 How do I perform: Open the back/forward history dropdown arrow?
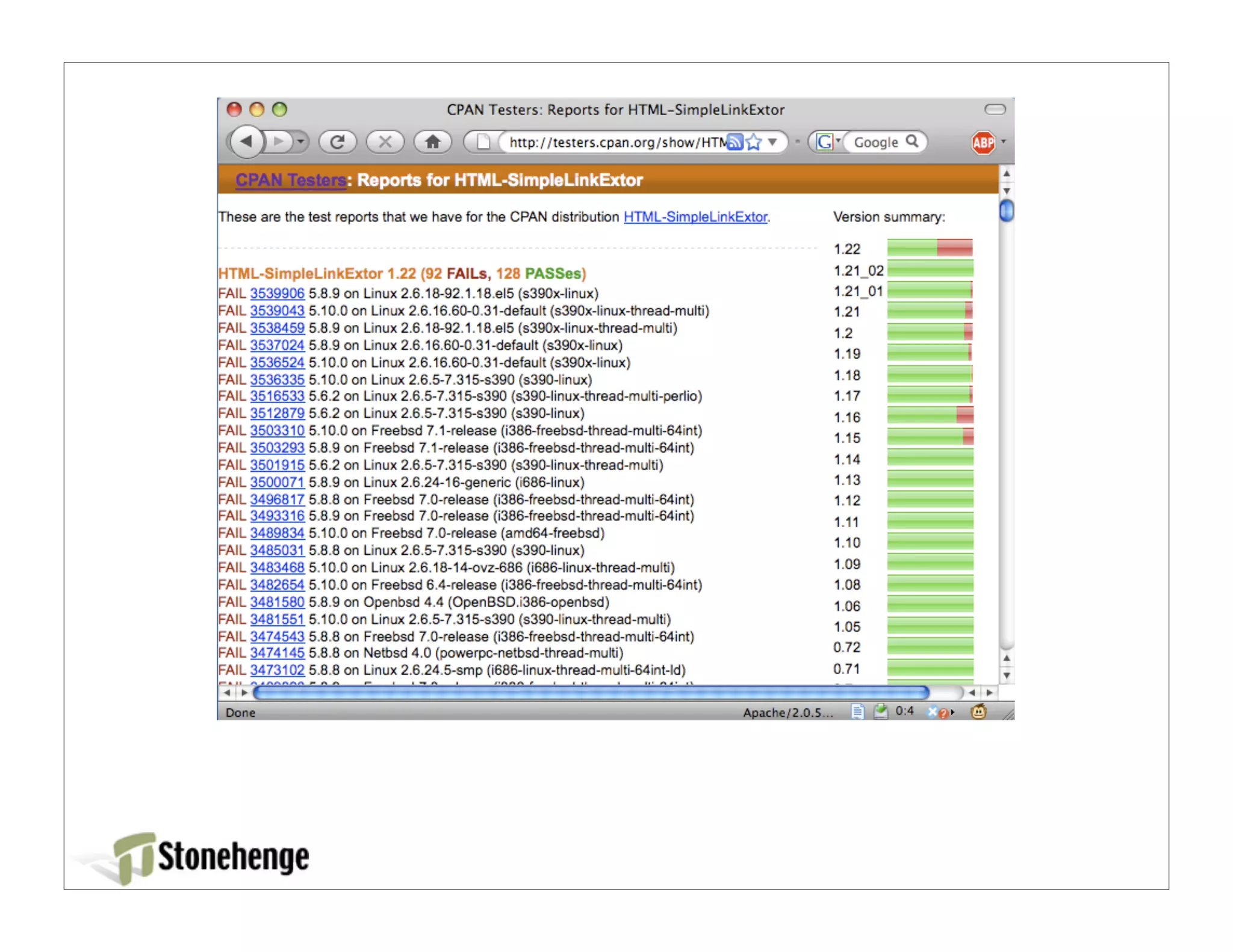pyautogui.click(x=300, y=142)
